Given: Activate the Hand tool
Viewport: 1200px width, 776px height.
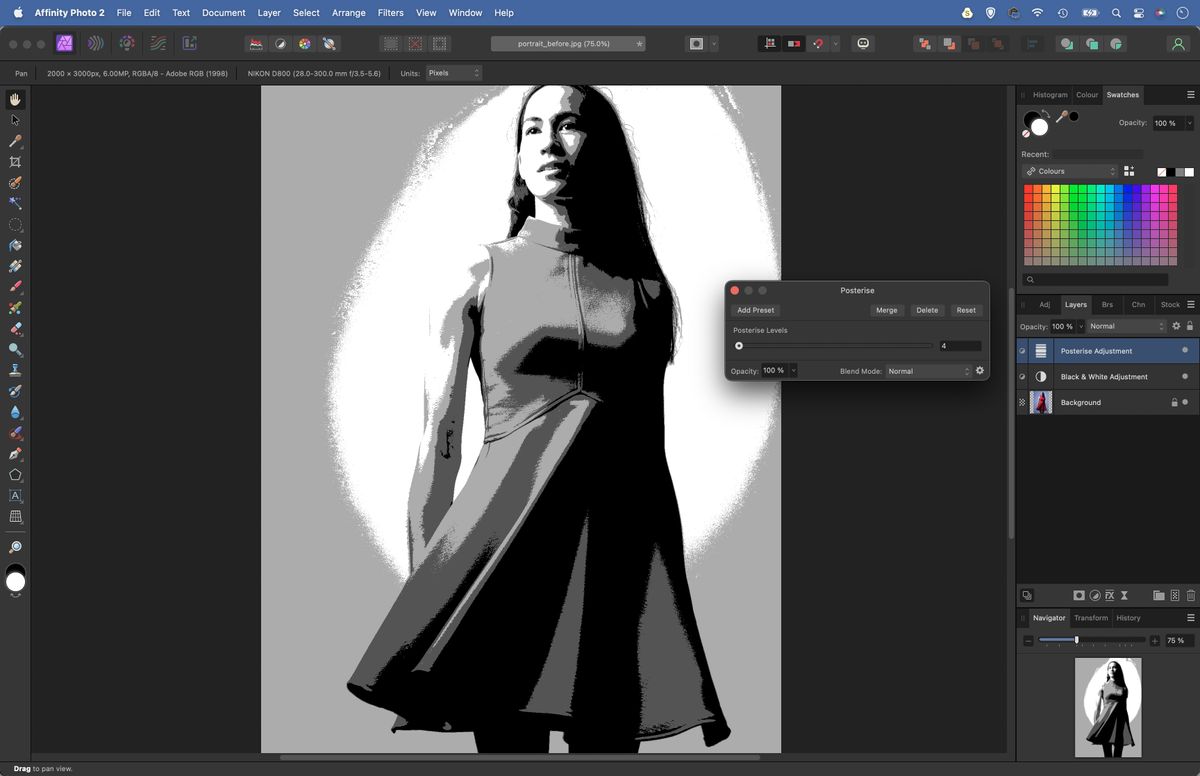Looking at the screenshot, I should pyautogui.click(x=14, y=99).
